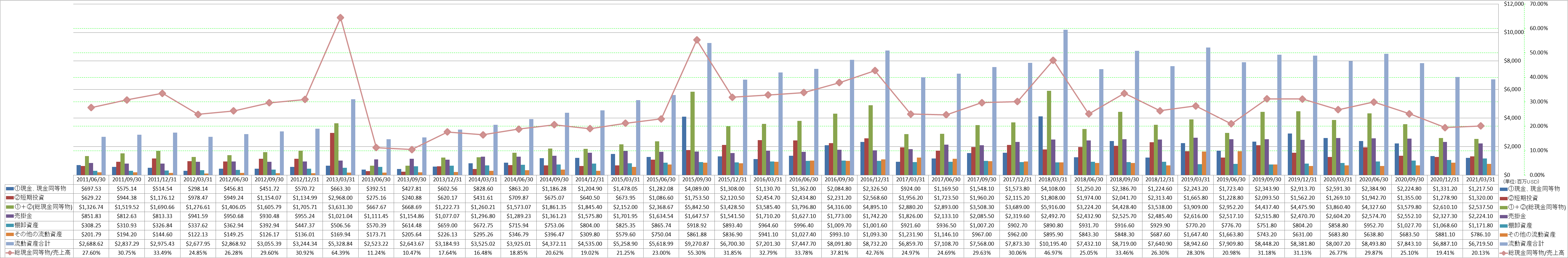
Task: Click the 46.97% ratio cell
Action: tap(1054, 253)
